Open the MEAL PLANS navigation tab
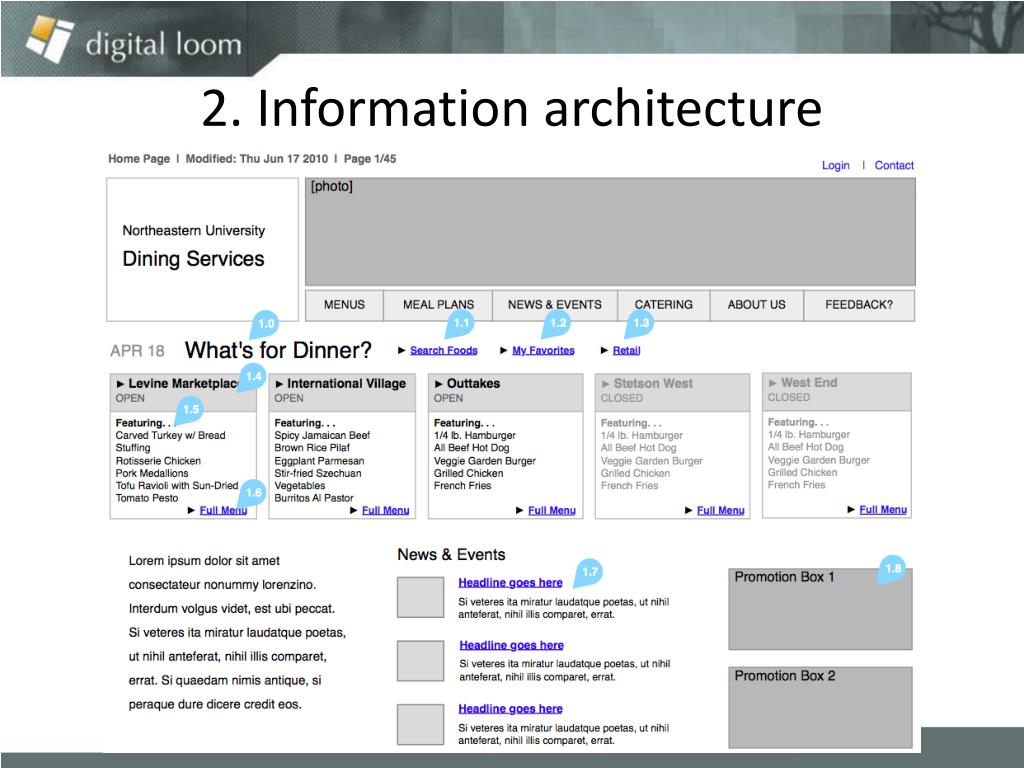 [438, 305]
